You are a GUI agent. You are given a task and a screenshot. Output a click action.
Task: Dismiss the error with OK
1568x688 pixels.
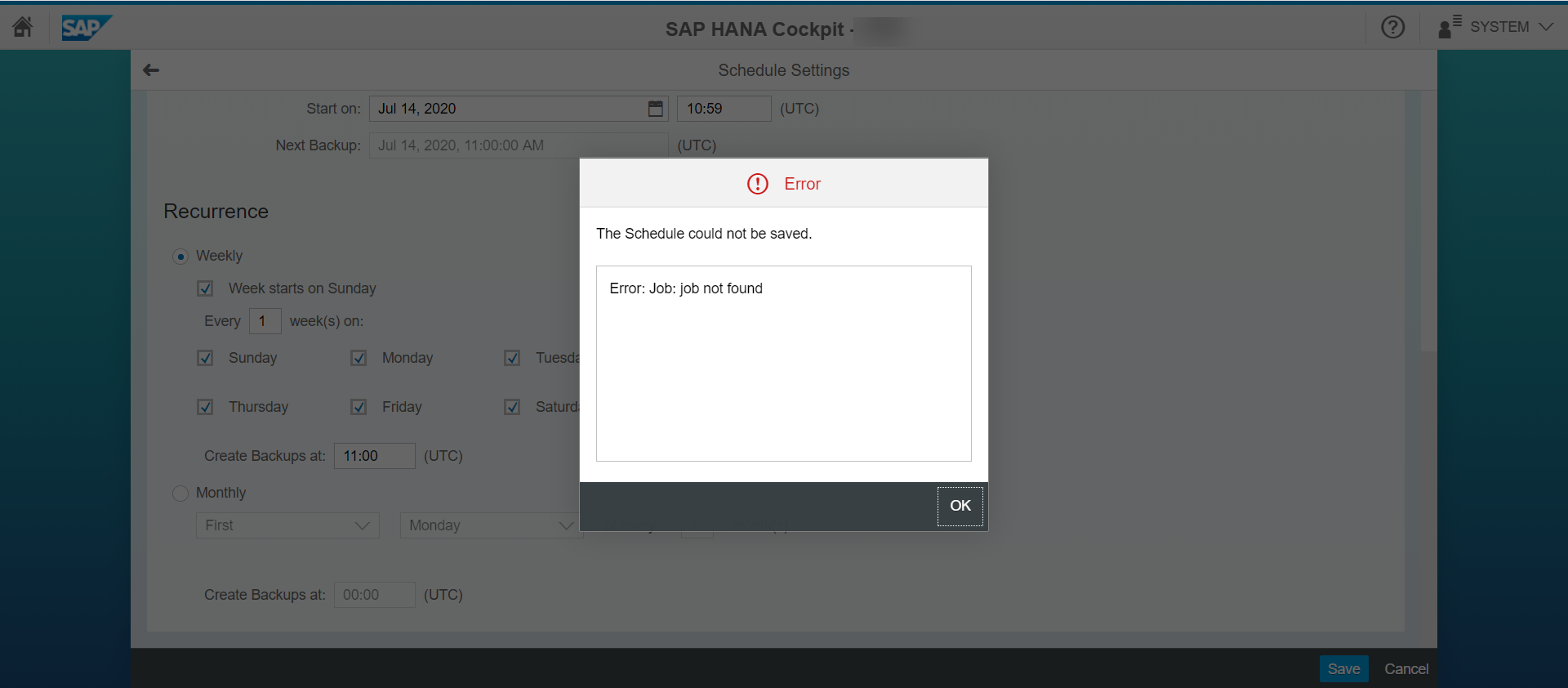pos(960,506)
